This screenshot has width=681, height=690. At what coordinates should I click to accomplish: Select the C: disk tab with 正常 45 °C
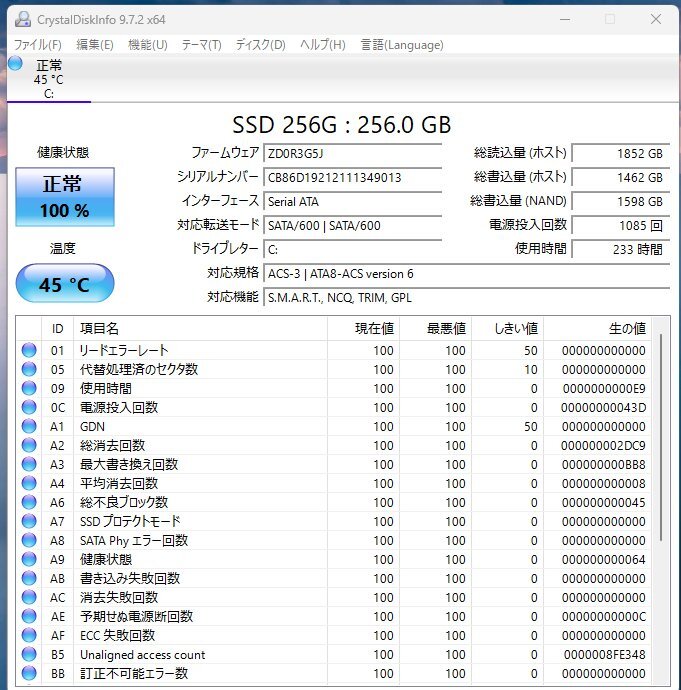tap(49, 78)
